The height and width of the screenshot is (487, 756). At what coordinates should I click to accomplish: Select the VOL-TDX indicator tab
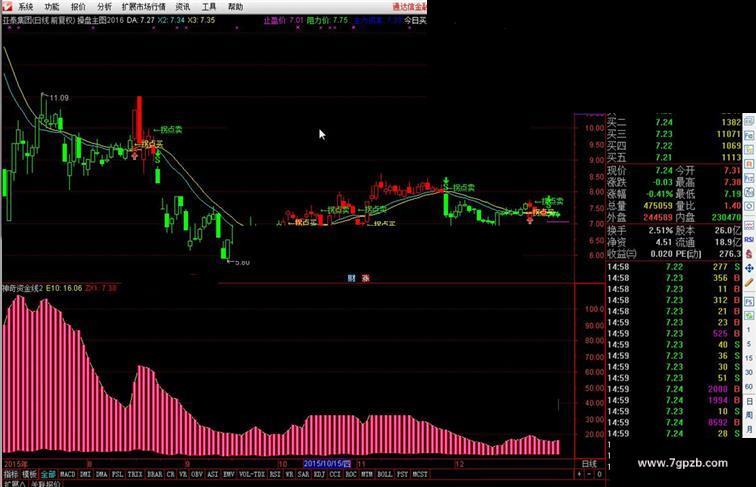[252, 474]
